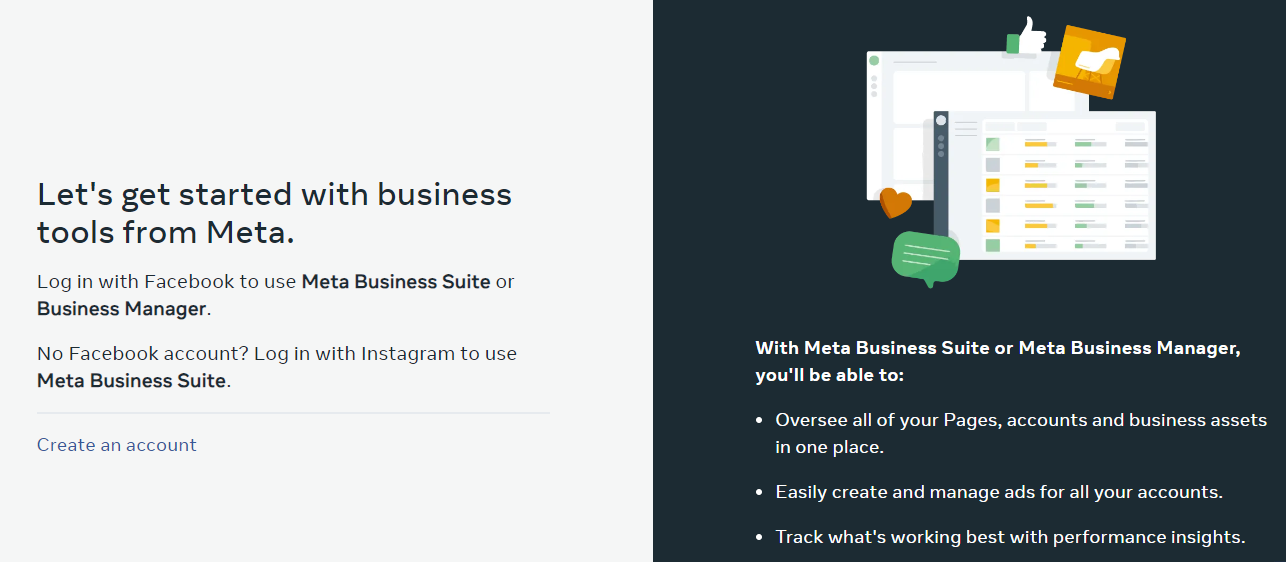Click the green chat bubble icon
The image size is (1286, 562).
(x=925, y=258)
